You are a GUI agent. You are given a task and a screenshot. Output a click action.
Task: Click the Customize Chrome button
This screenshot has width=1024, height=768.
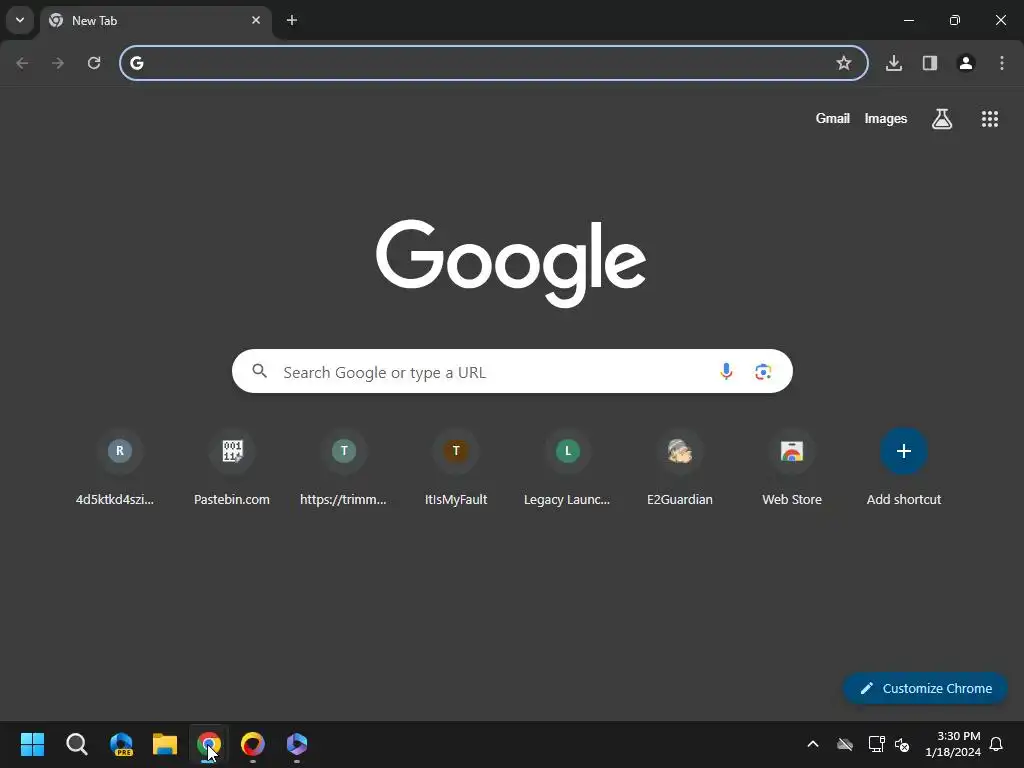coord(925,688)
